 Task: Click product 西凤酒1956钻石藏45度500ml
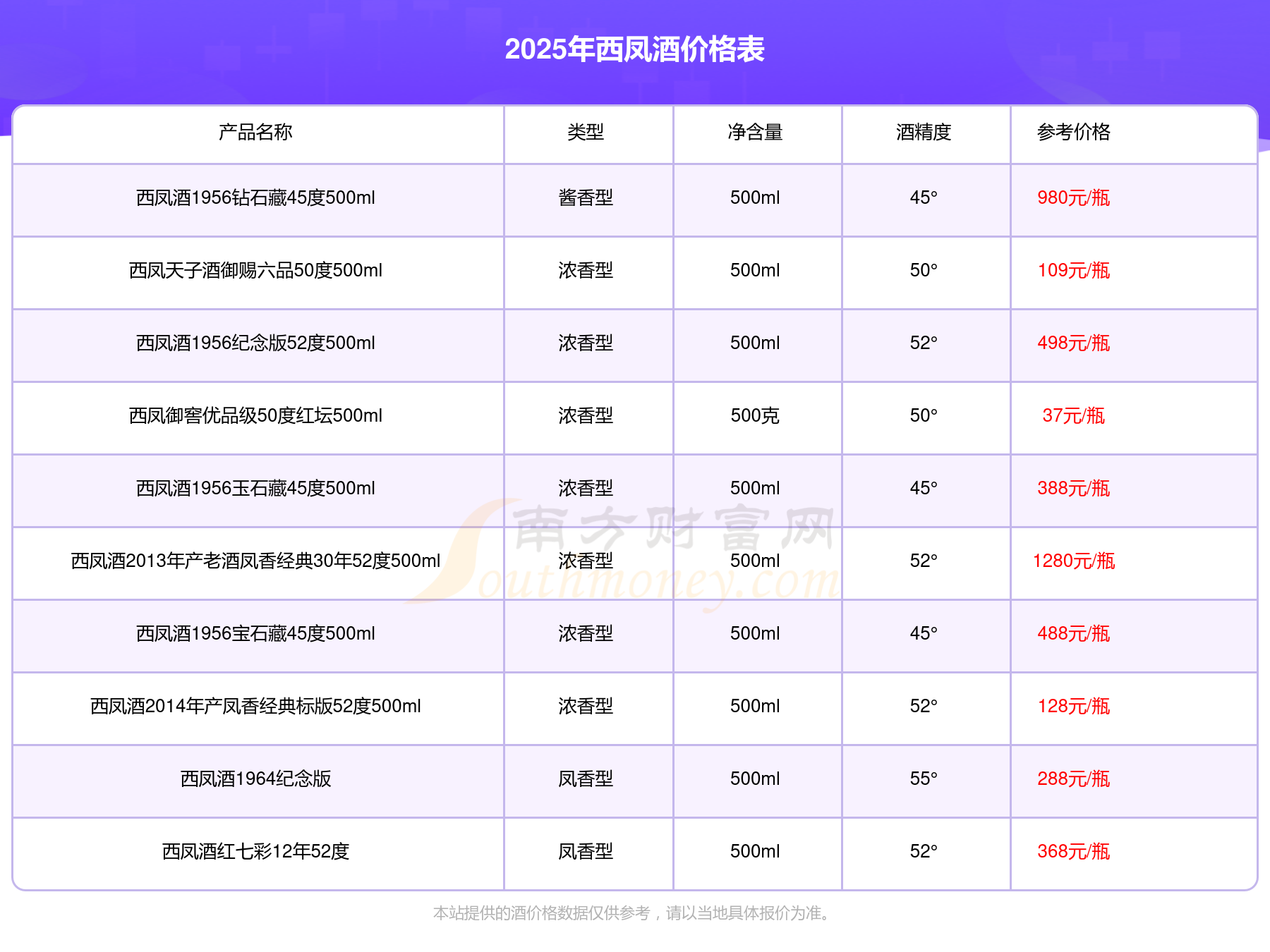click(x=255, y=197)
